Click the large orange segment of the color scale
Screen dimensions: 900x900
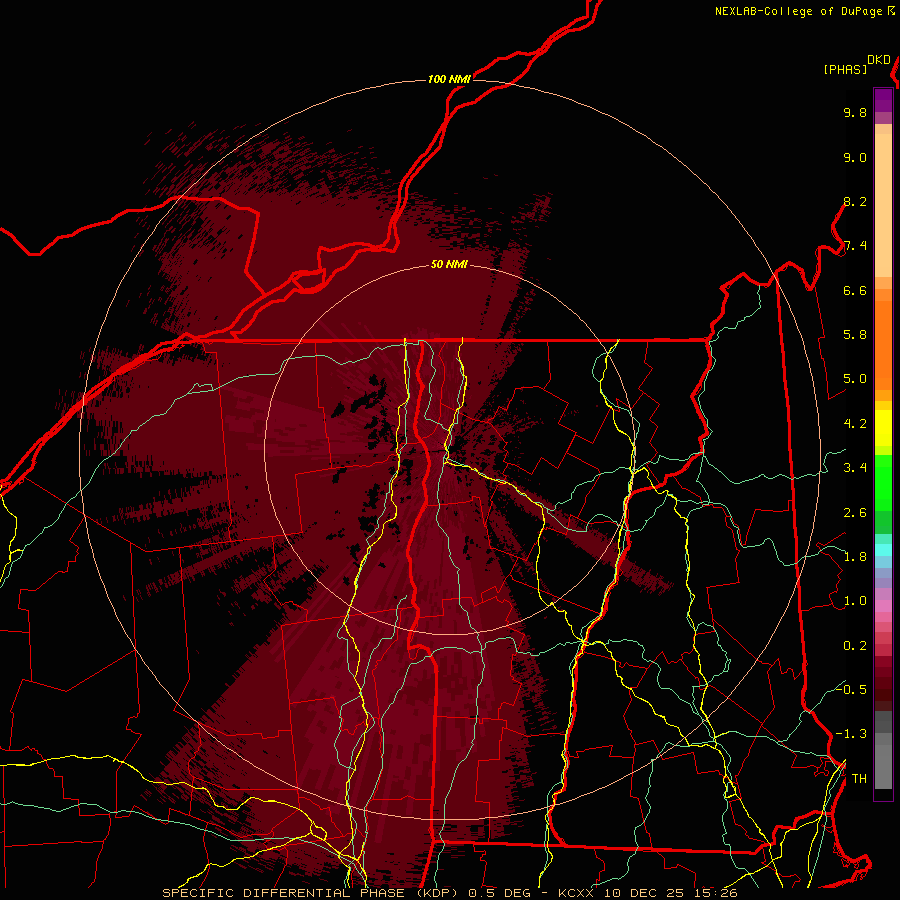tap(883, 346)
